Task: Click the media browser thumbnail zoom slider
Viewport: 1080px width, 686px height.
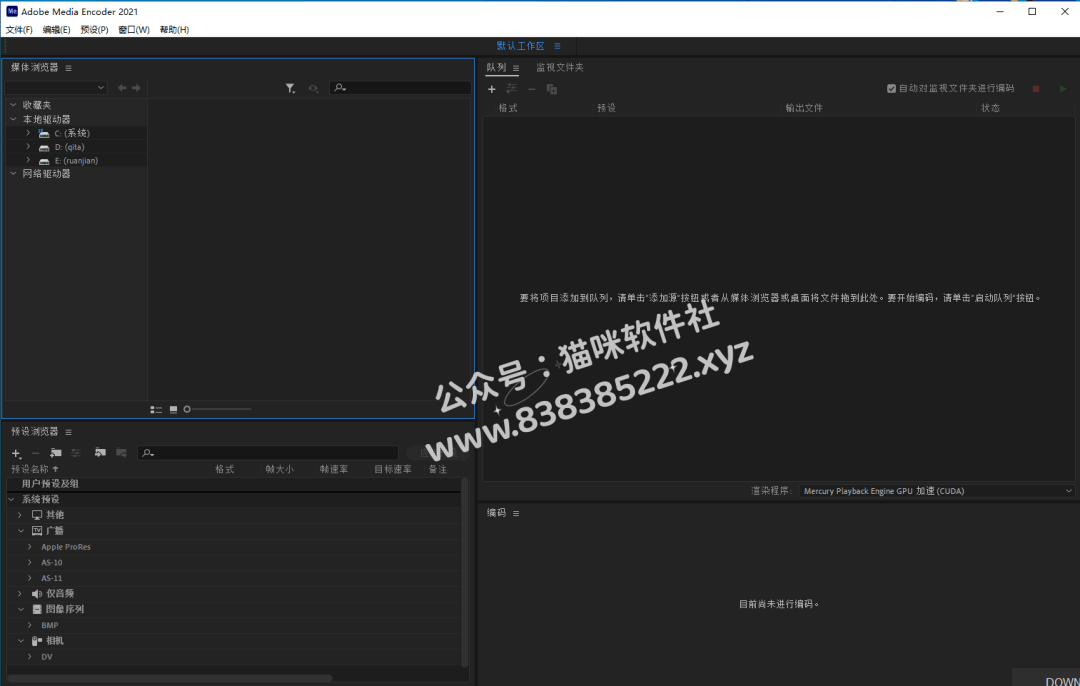Action: point(217,410)
